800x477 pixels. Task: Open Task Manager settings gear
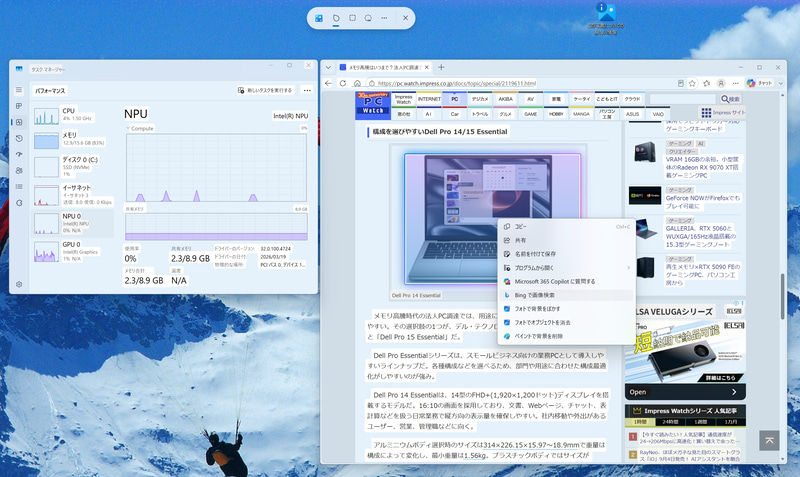point(19,284)
